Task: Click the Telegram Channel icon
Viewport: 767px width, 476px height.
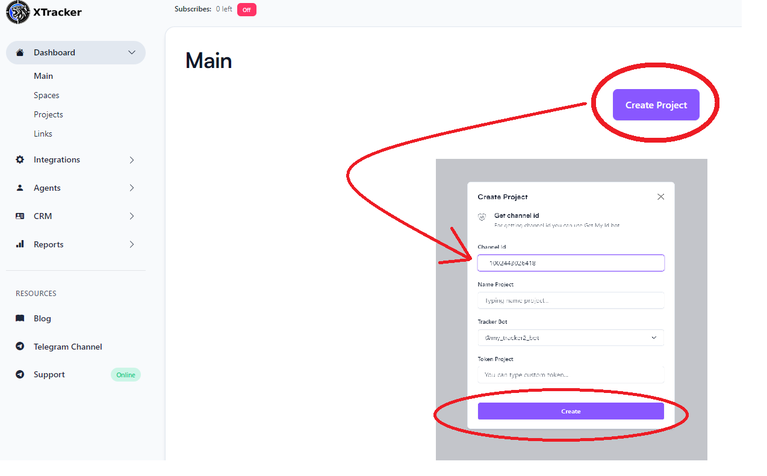Action: (x=20, y=347)
